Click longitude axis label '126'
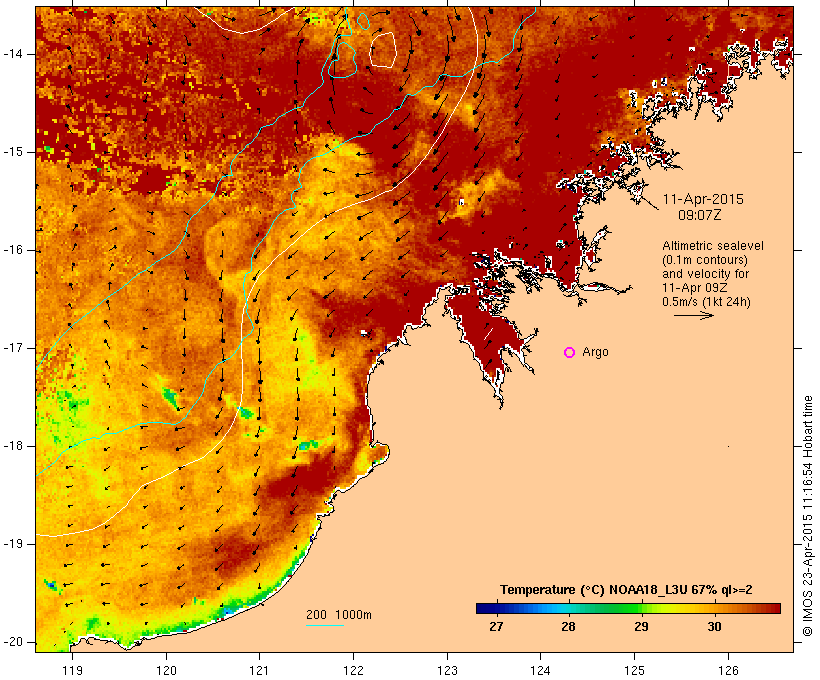 (x=728, y=670)
